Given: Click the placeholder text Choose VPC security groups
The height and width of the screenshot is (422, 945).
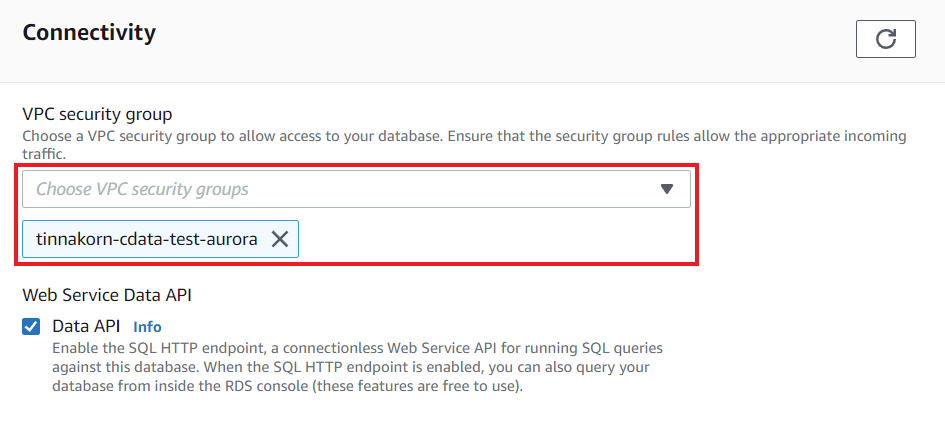Looking at the screenshot, I should point(142,189).
